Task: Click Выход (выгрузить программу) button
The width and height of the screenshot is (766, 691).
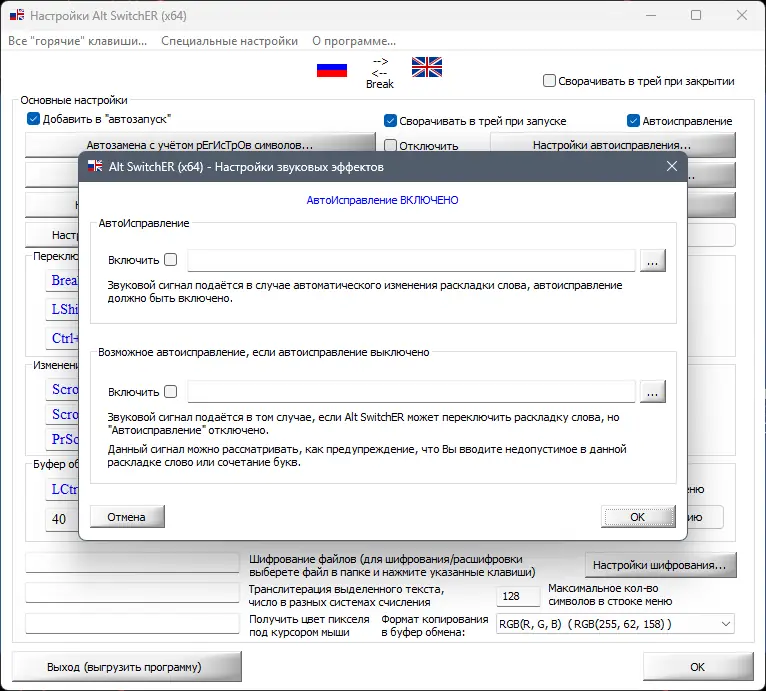Action: pyautogui.click(x=126, y=667)
